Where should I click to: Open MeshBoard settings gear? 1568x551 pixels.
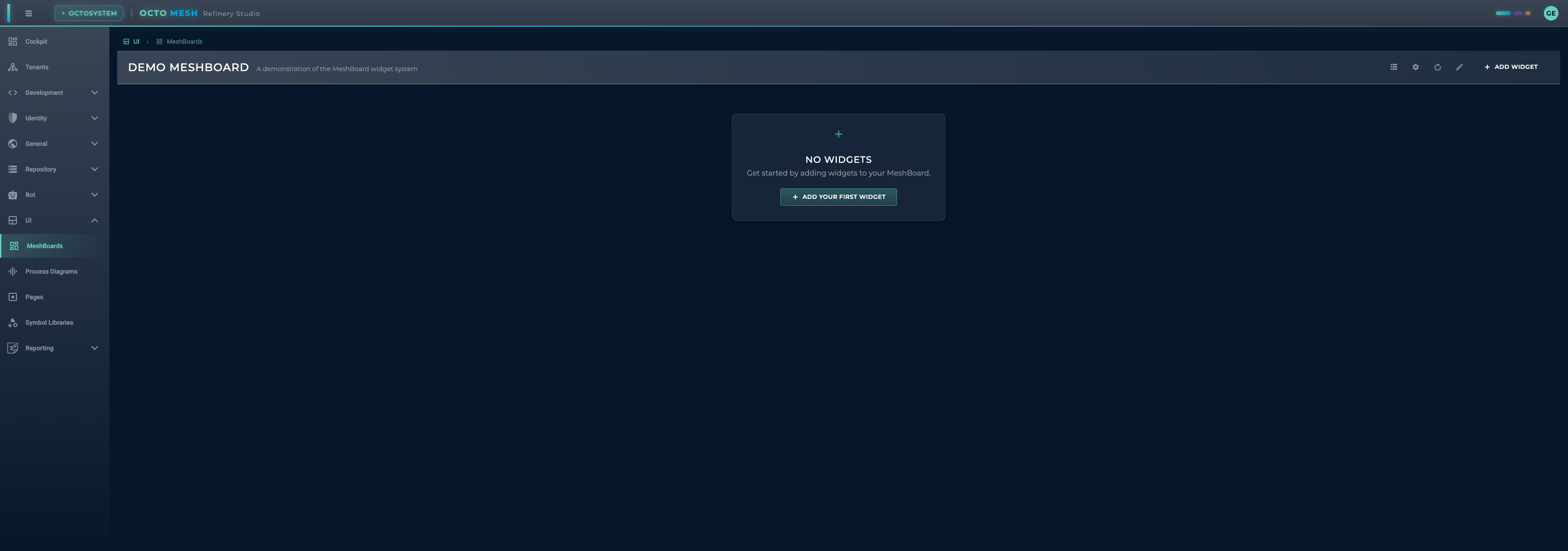pos(1415,67)
